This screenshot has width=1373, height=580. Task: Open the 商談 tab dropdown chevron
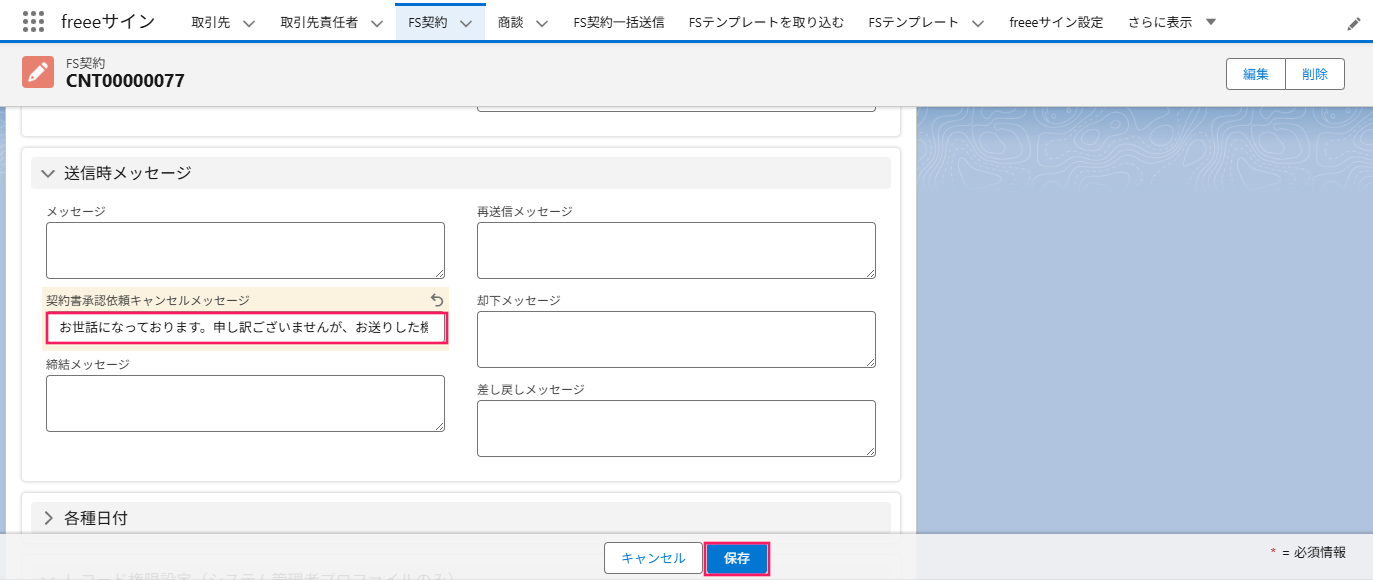point(542,23)
